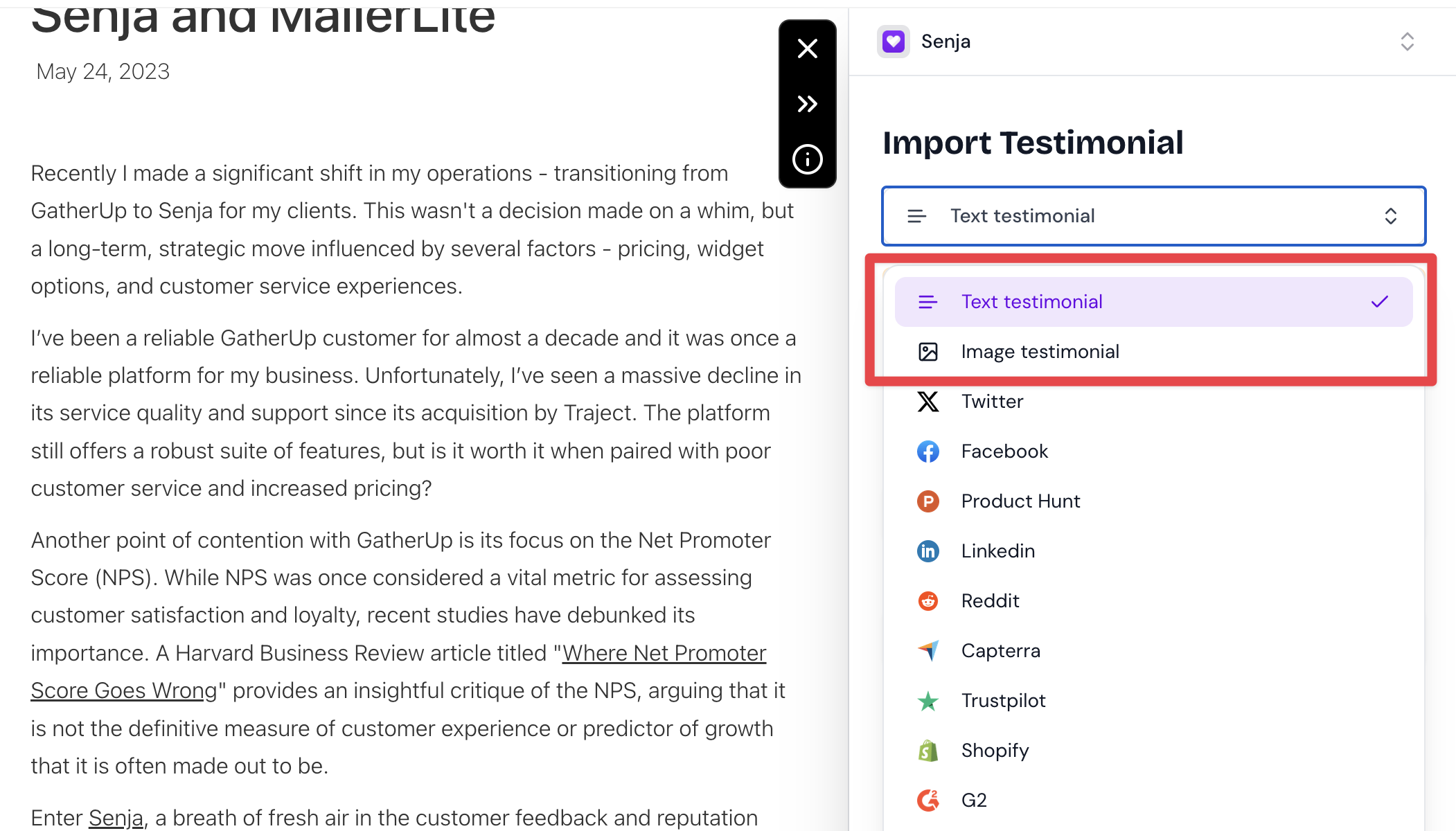Choose the Trustpilot option
Image resolution: width=1456 pixels, height=831 pixels.
click(1003, 701)
